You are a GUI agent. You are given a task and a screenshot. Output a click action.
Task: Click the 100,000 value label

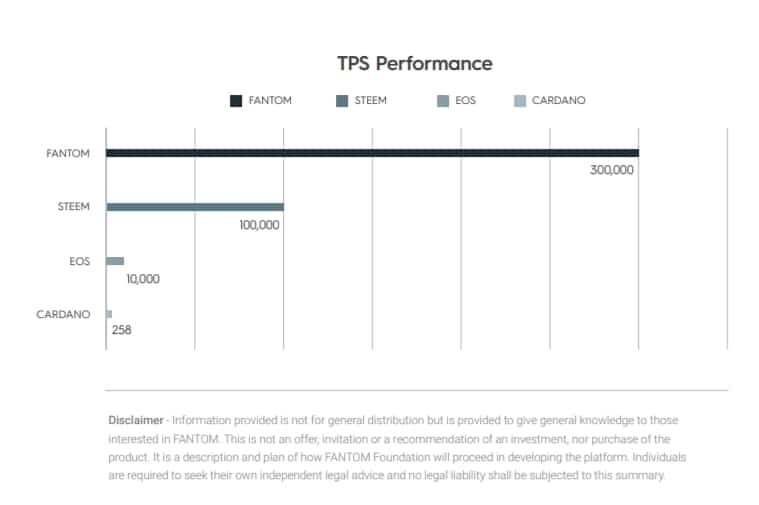click(259, 225)
